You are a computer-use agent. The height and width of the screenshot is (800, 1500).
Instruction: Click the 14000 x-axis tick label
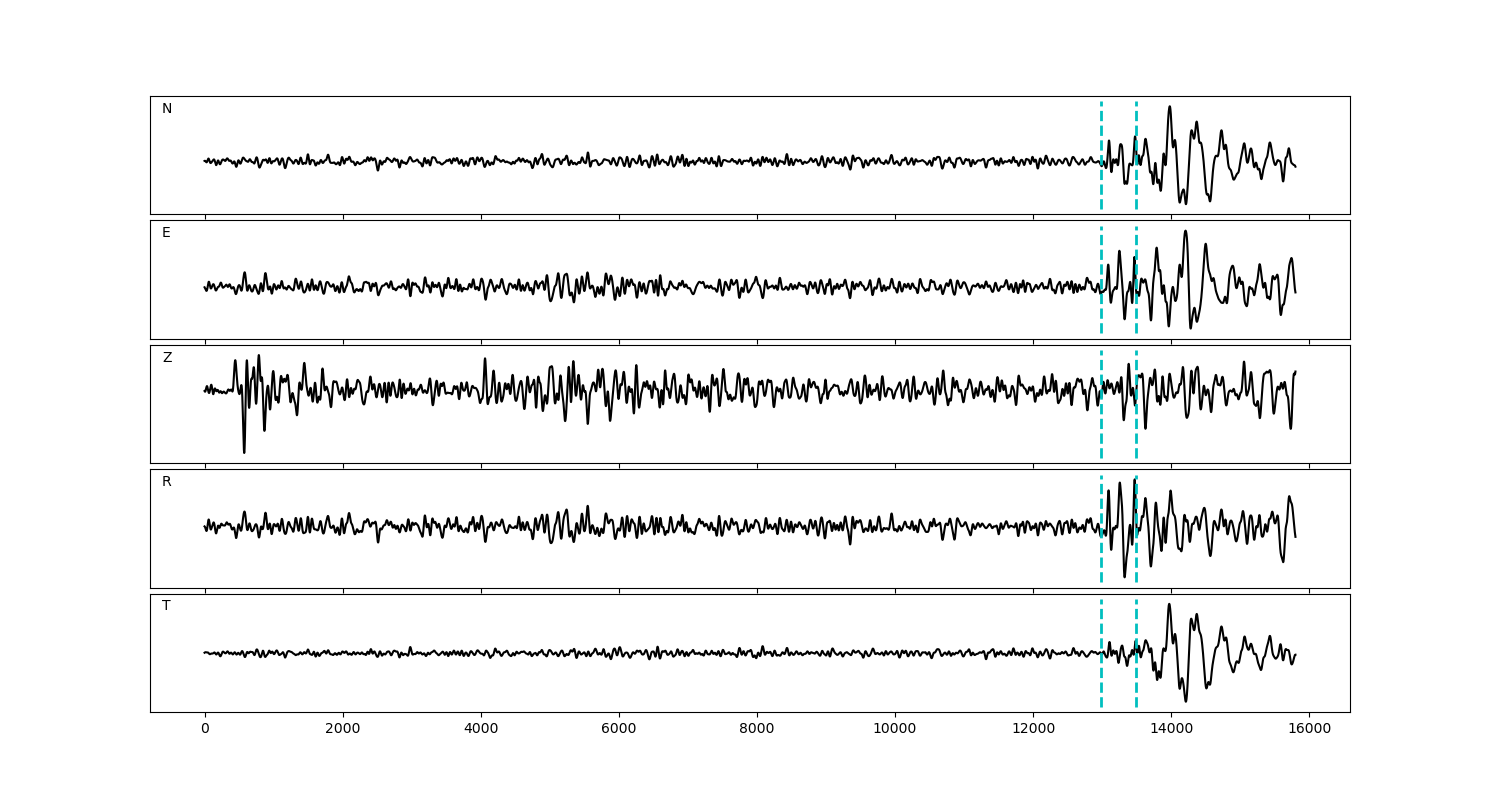(x=1171, y=729)
